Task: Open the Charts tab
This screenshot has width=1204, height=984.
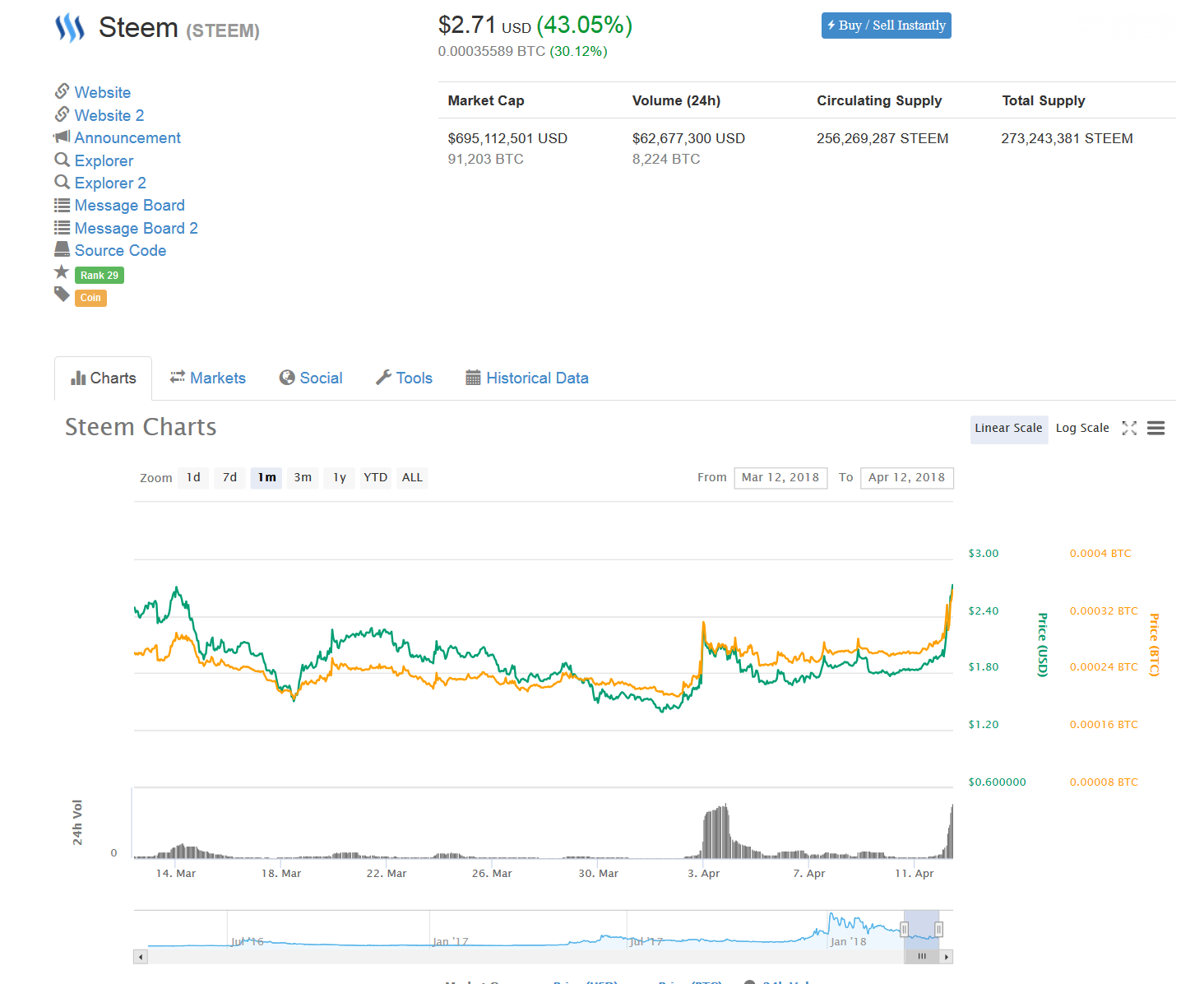Action: coord(104,378)
